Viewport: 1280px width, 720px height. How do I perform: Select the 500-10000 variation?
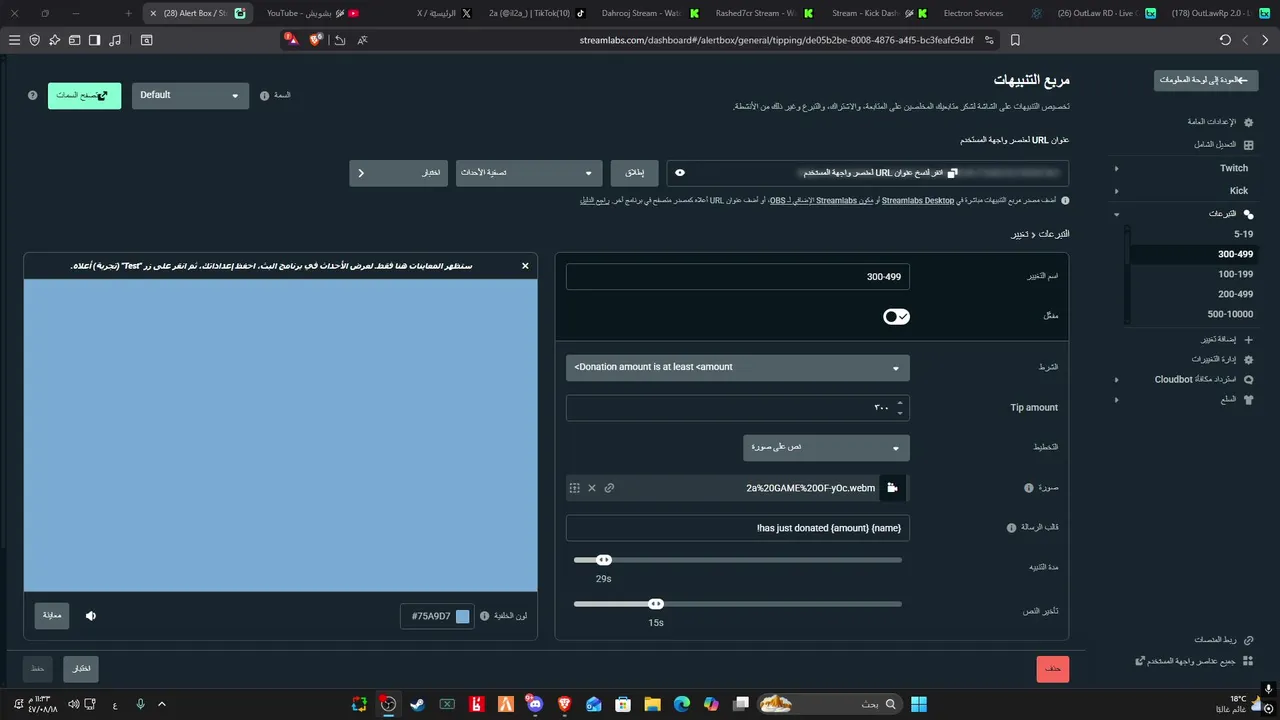(1230, 314)
